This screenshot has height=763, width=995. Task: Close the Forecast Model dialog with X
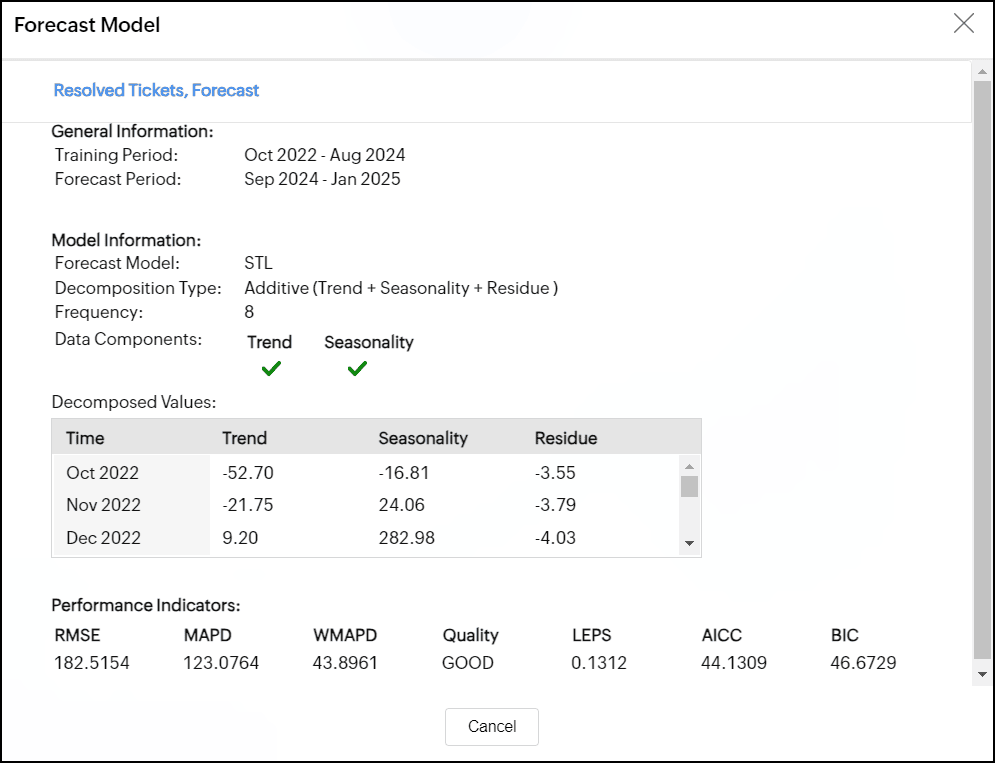tap(963, 24)
